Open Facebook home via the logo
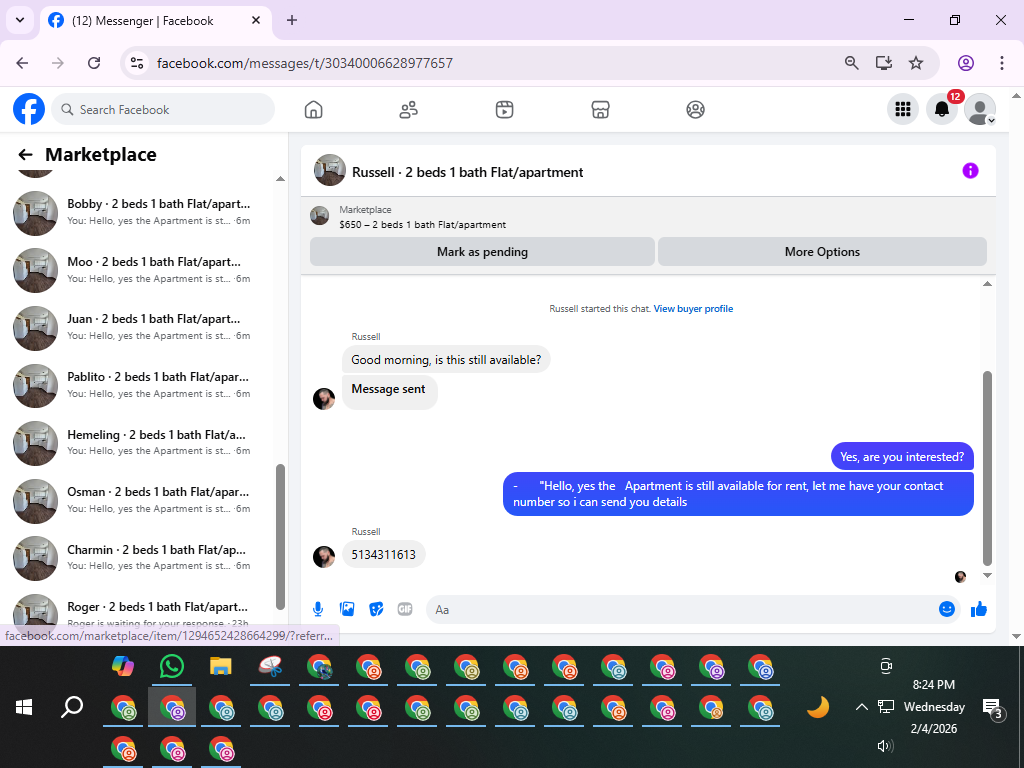The height and width of the screenshot is (768, 1024). tap(29, 109)
